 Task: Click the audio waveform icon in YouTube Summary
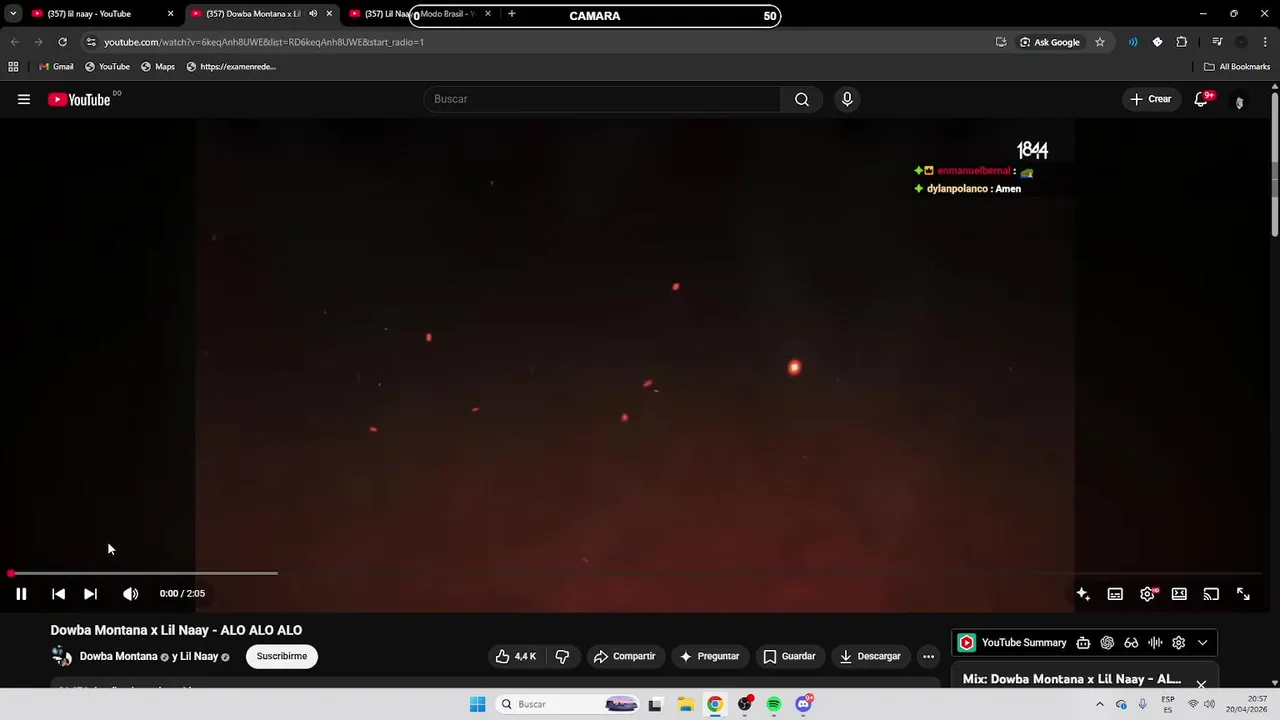1155,643
